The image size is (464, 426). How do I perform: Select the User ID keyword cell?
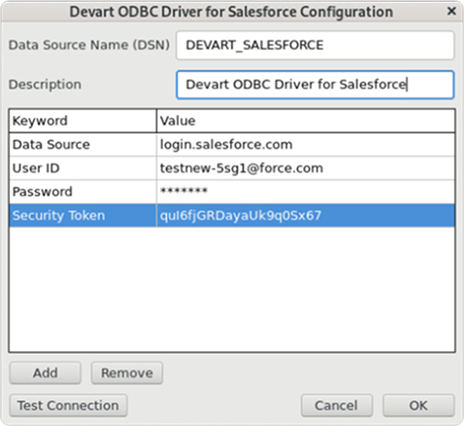(83, 168)
